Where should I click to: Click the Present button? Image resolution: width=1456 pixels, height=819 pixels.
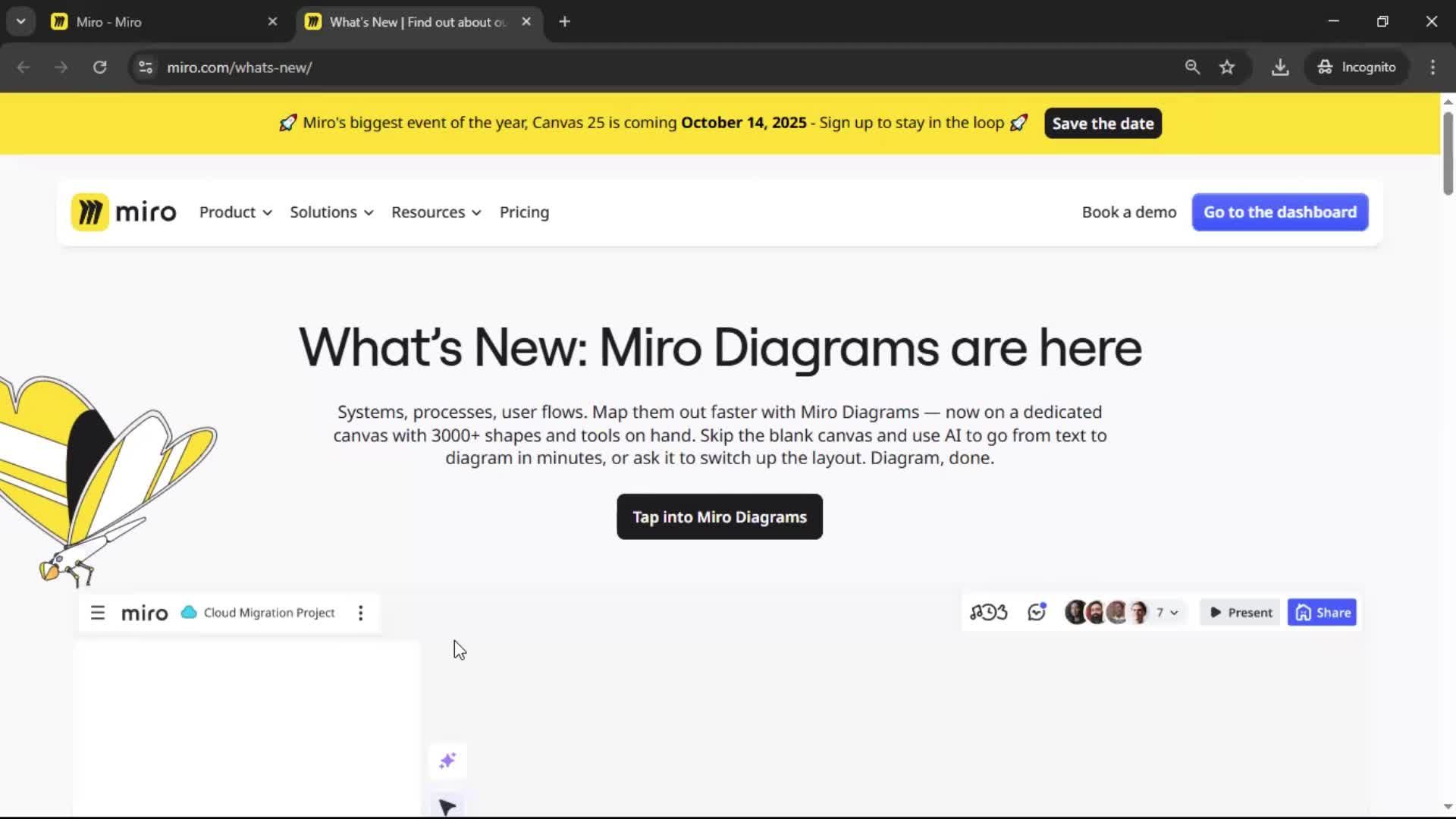click(x=1241, y=613)
